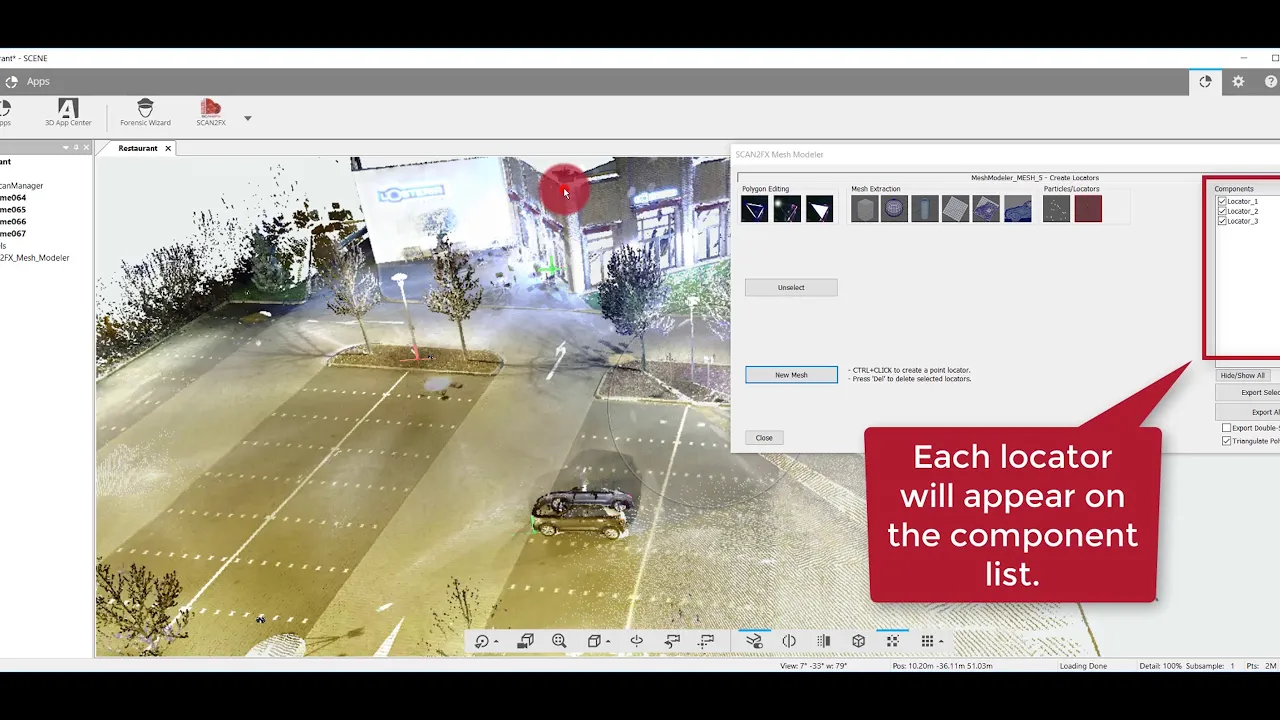Click the striped column view icon
The image size is (1280, 720).
824,641
